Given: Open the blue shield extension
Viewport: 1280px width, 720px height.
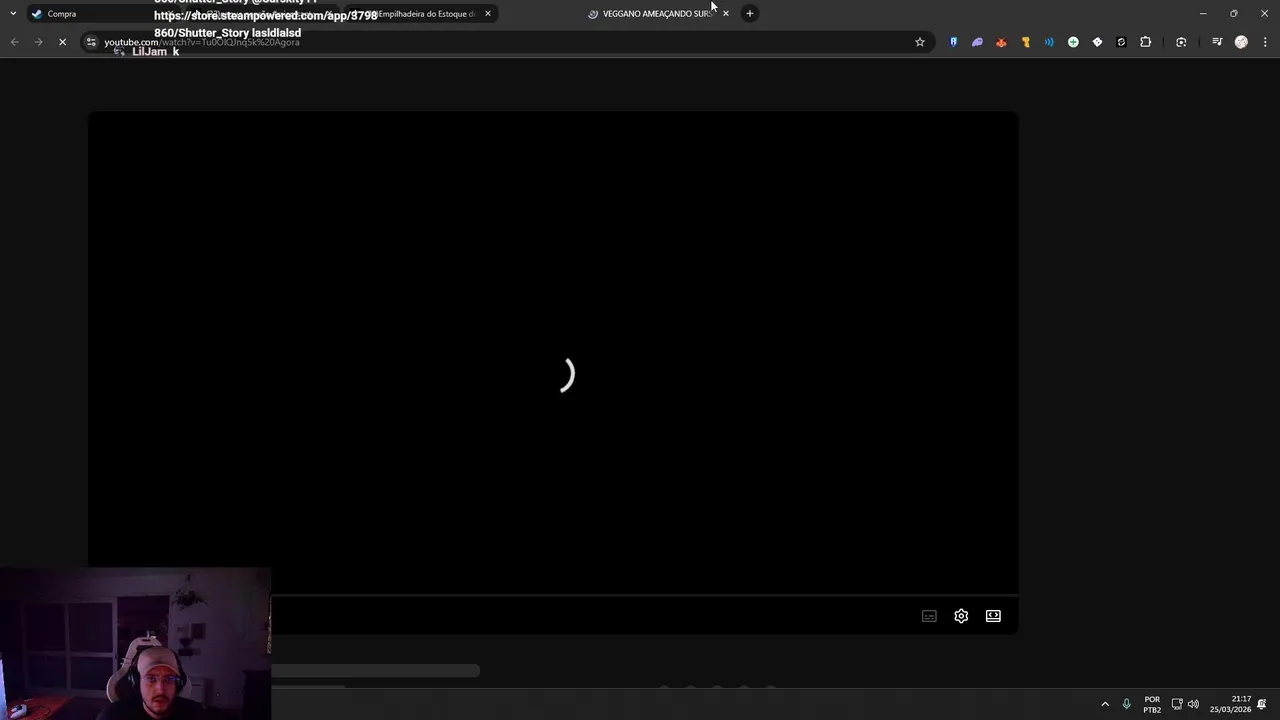Looking at the screenshot, I should click(953, 42).
